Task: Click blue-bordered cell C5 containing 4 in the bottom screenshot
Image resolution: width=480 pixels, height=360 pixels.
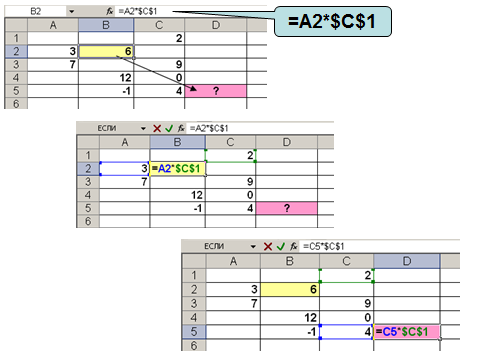Action: (x=346, y=332)
